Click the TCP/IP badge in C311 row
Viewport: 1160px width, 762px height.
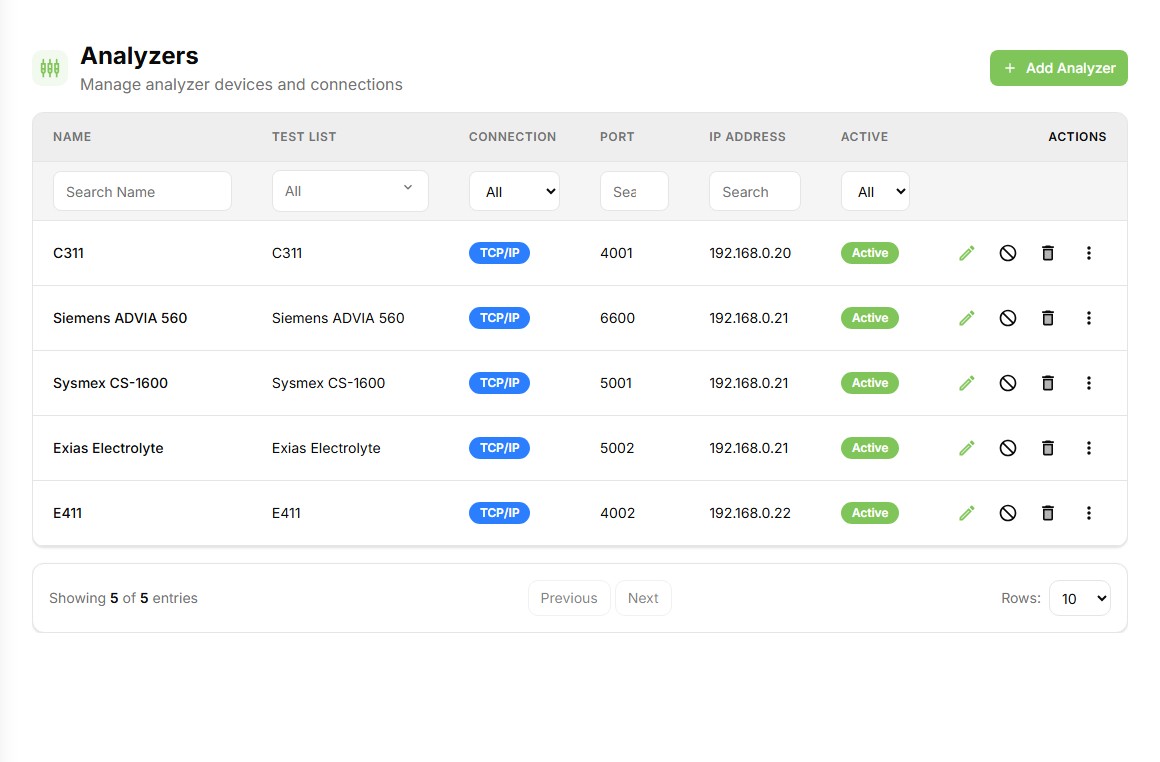pos(499,253)
